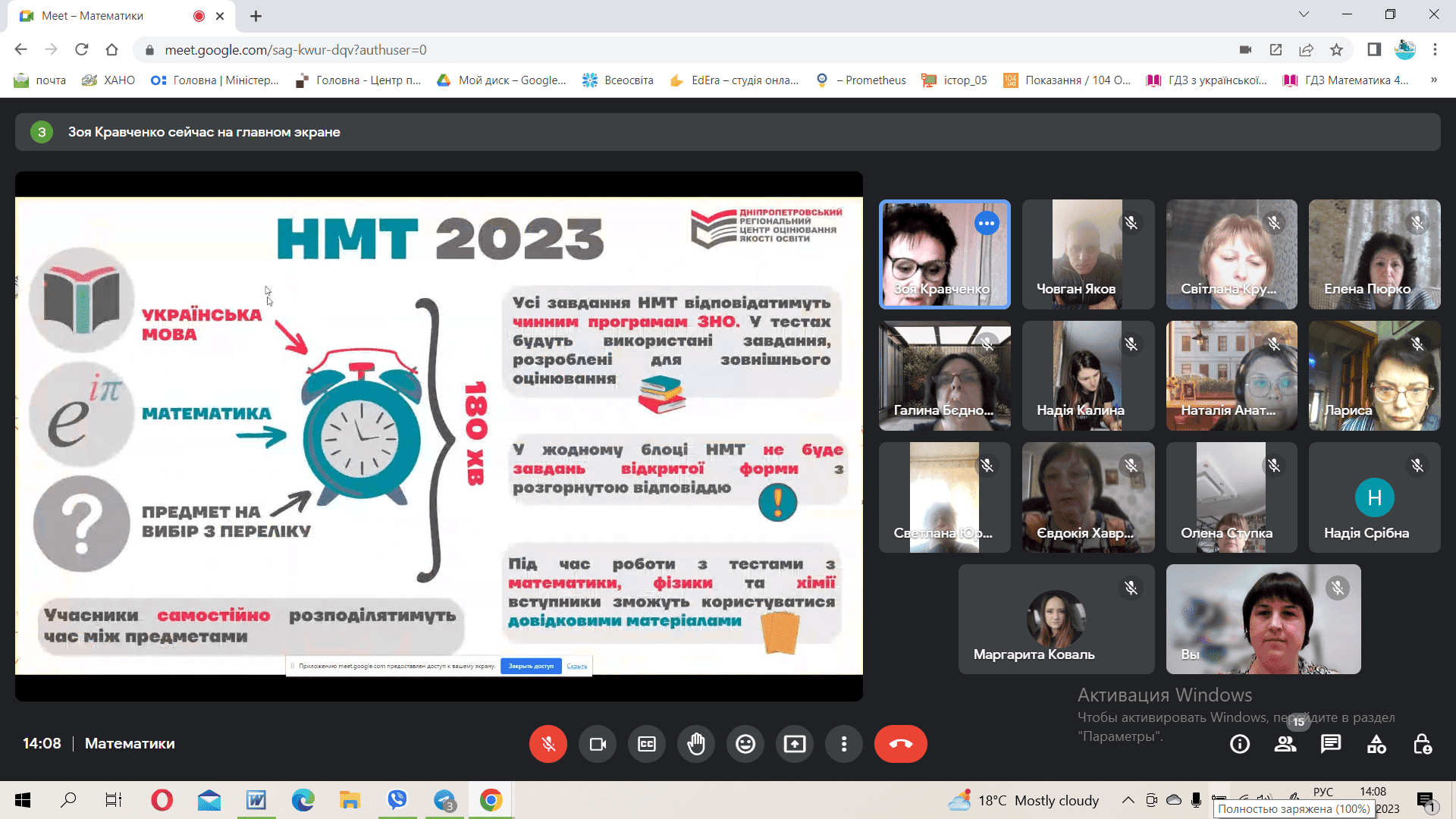This screenshot has width=1456, height=819.
Task: Toggle the camera in the Meet controls
Action: pyautogui.click(x=598, y=744)
